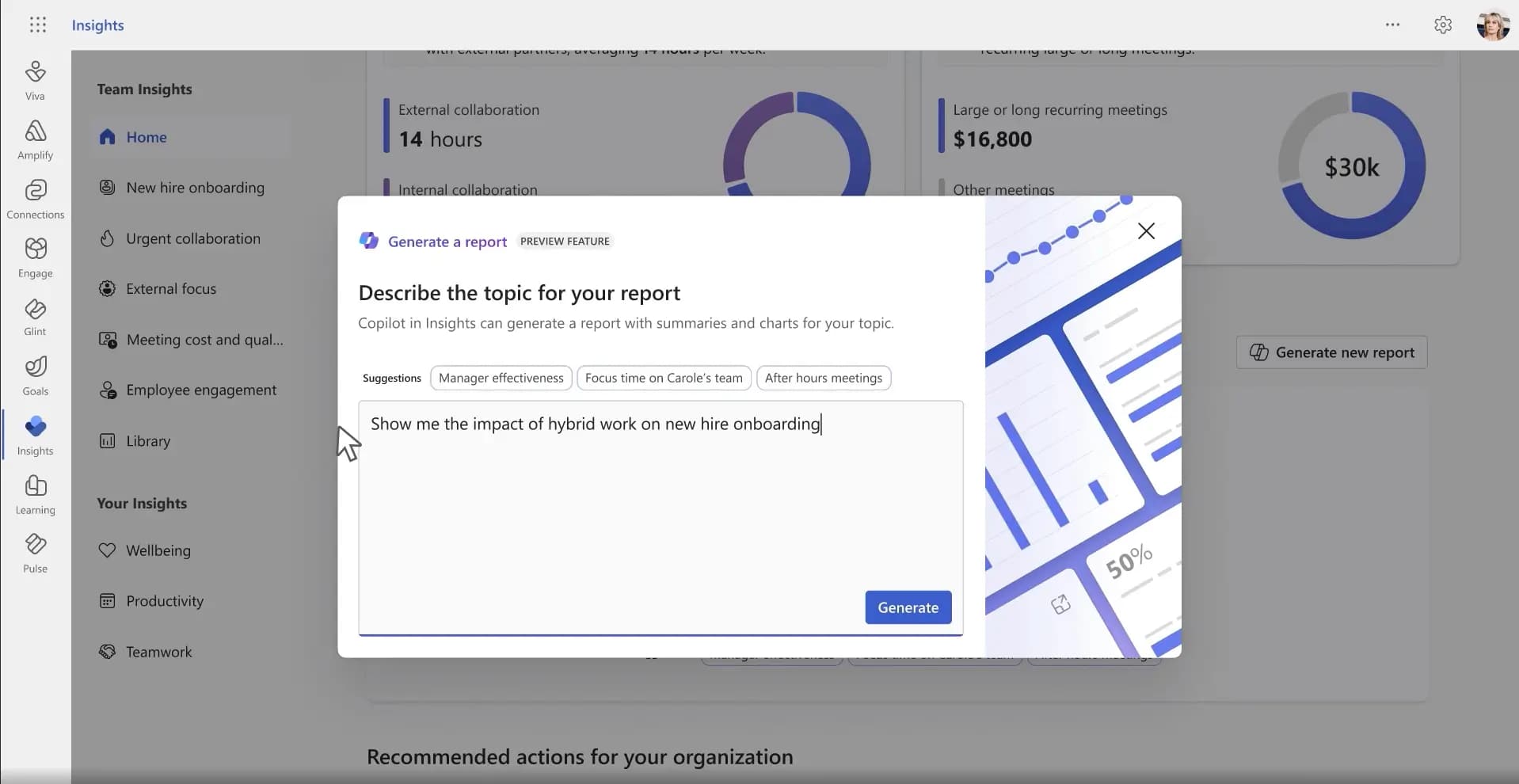The width and height of the screenshot is (1519, 784).
Task: Select Focus time on Carole's team suggestion
Action: pos(664,378)
